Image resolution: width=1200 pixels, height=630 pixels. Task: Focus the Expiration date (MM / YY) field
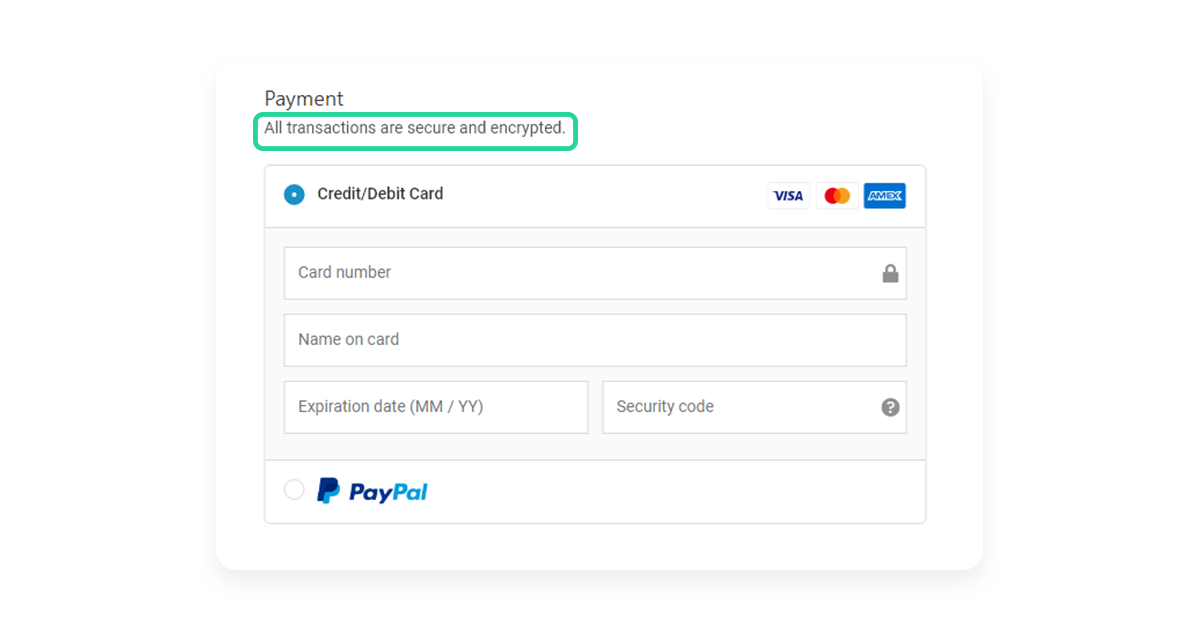coord(436,407)
